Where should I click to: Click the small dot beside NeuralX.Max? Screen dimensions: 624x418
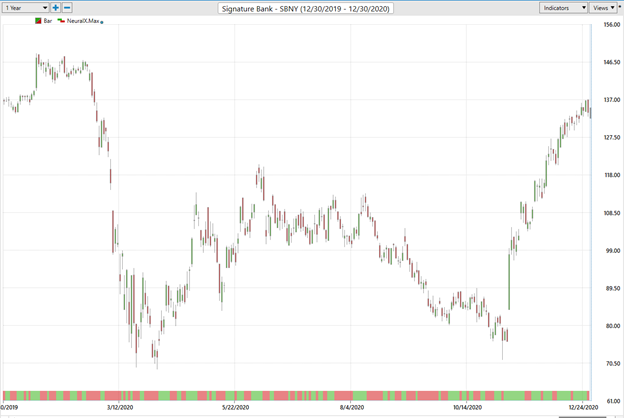102,22
